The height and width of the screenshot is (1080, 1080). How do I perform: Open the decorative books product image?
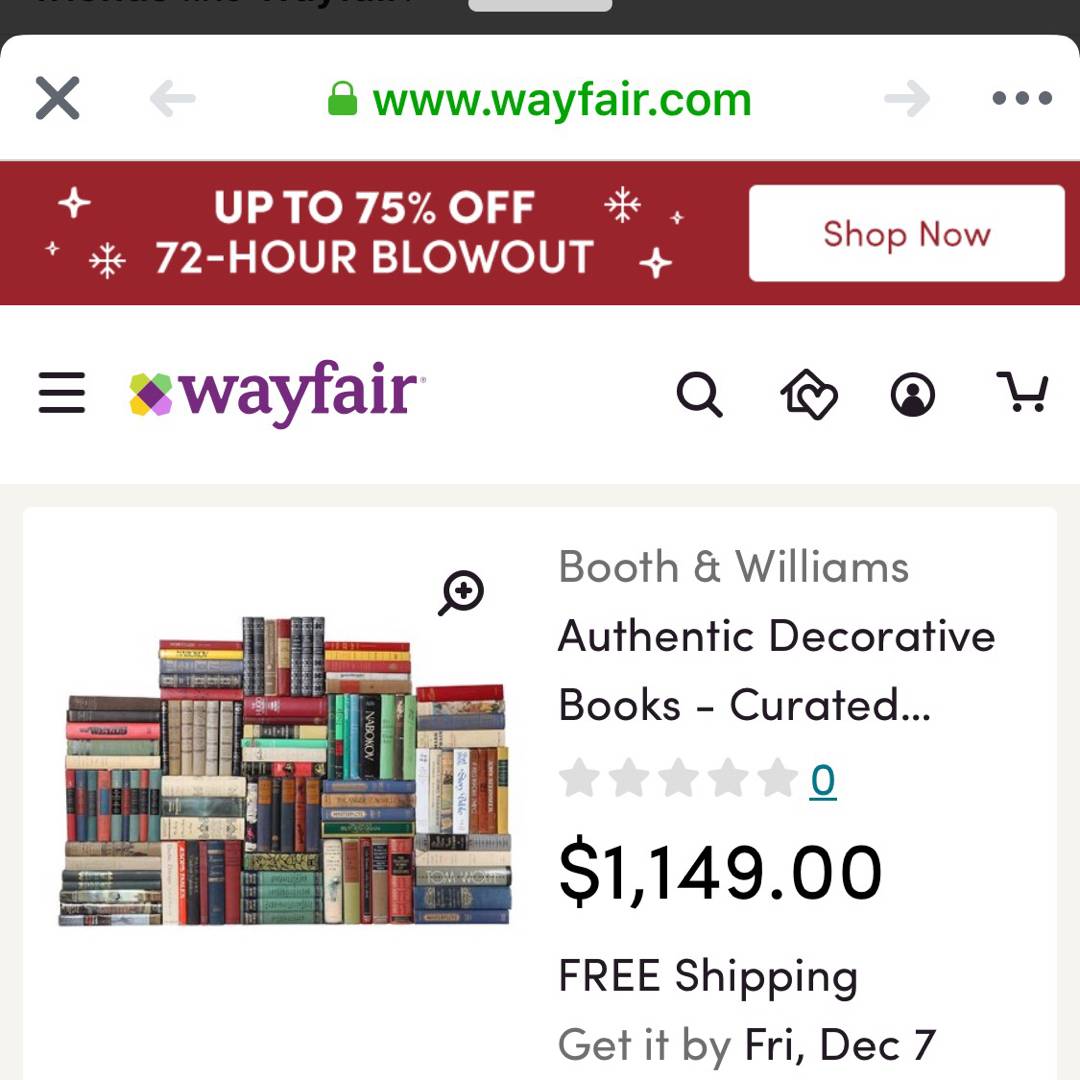284,770
